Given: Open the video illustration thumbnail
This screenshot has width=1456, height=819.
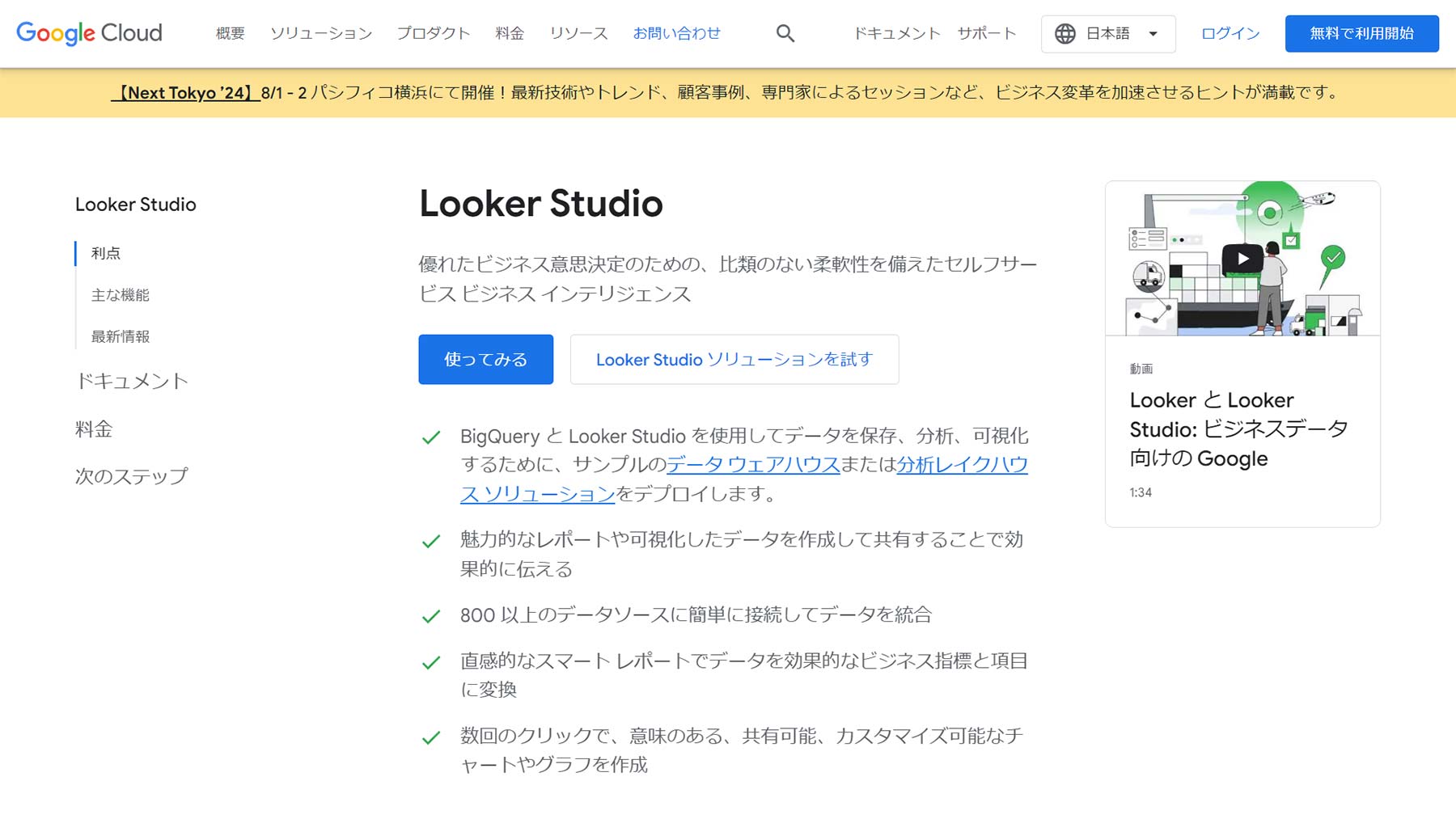Looking at the screenshot, I should click(x=1242, y=258).
